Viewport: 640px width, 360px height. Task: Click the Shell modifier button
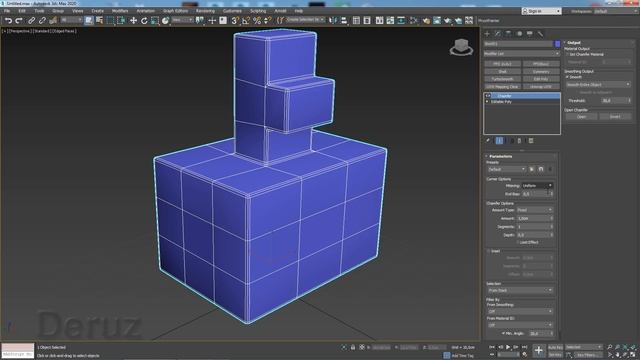[x=502, y=71]
